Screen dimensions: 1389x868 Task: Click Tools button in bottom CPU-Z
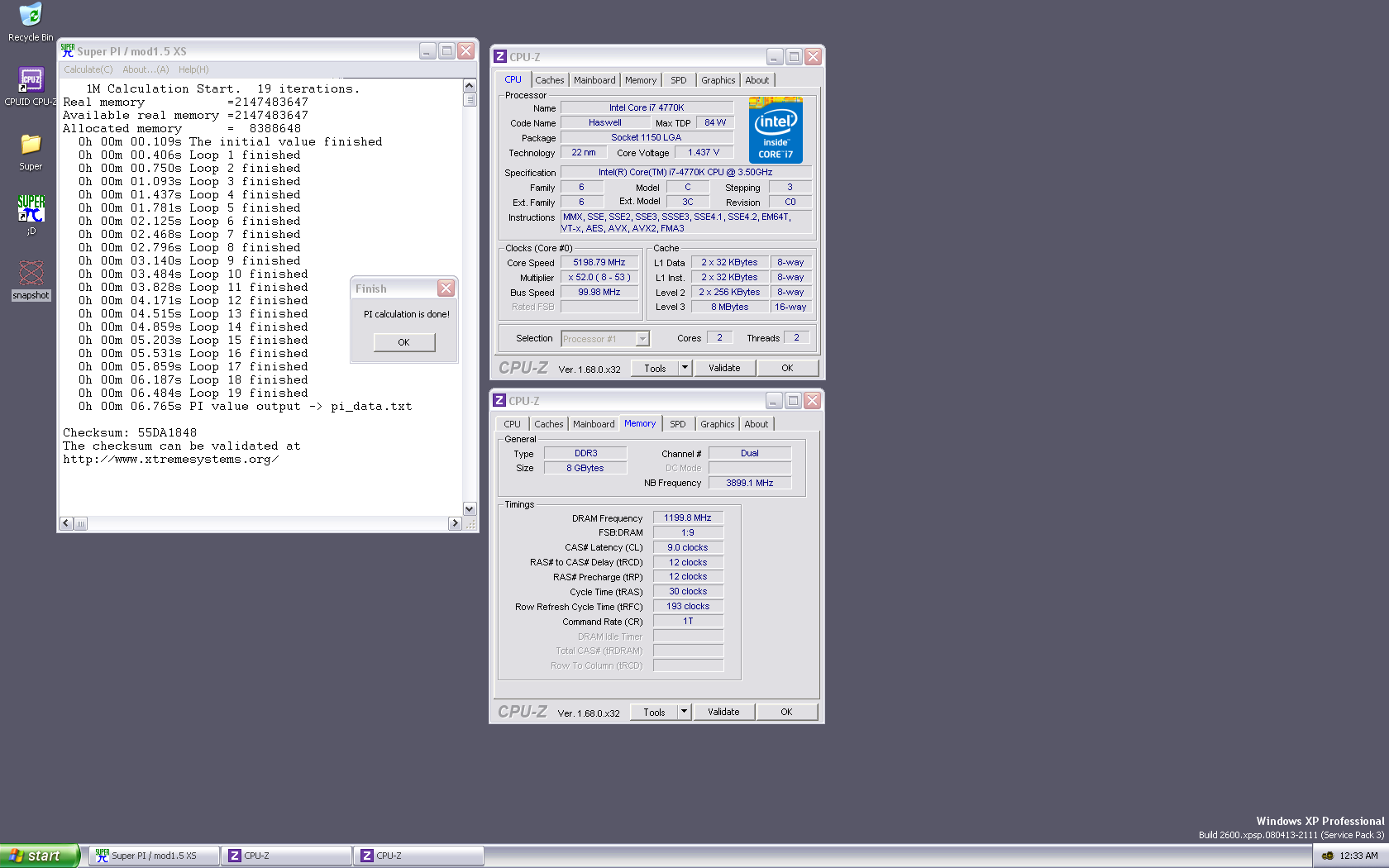tap(654, 713)
